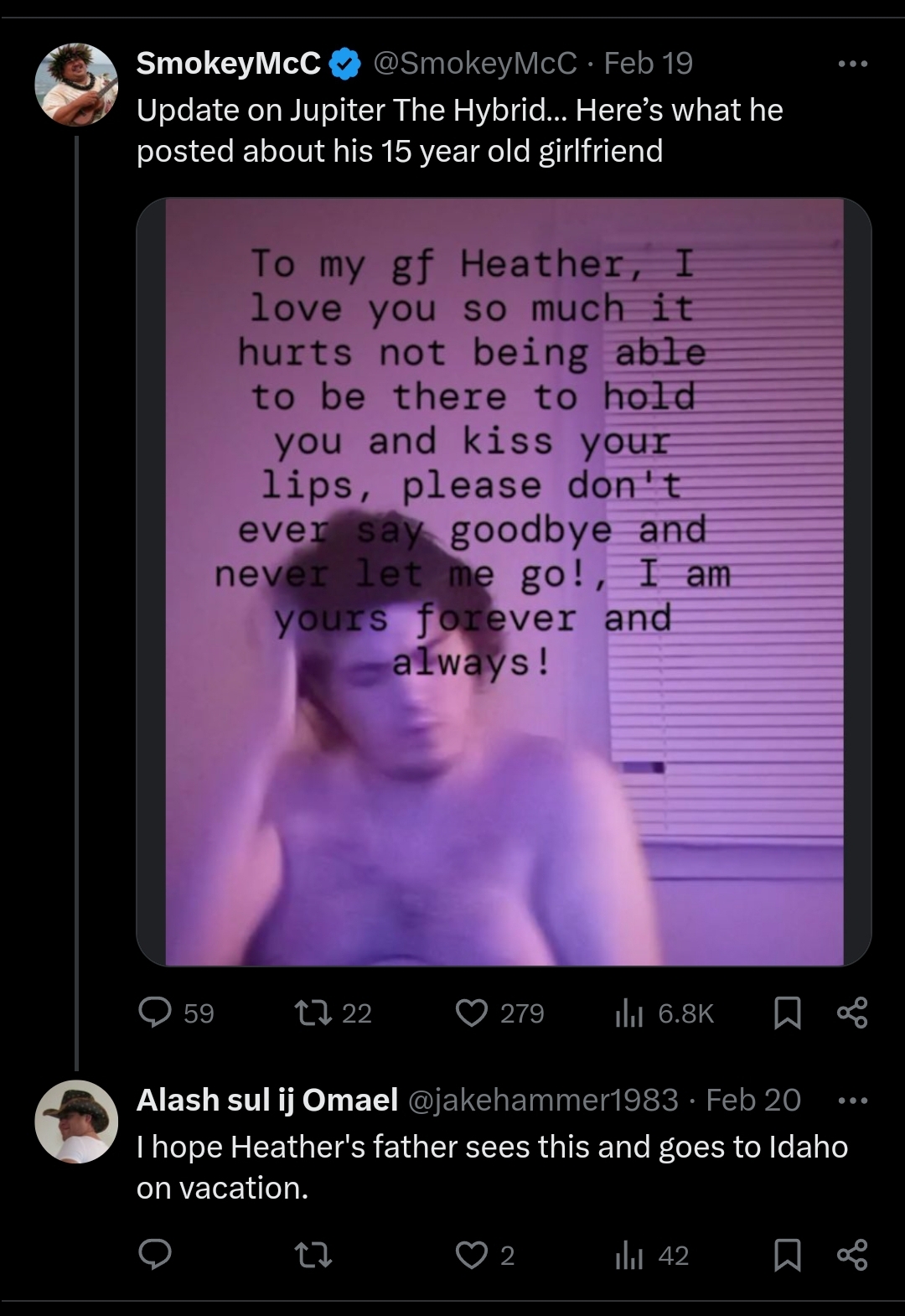Like SmokeyMcC's post with 279 likes
Screen dimensions: 905x1316
[499, 1013]
